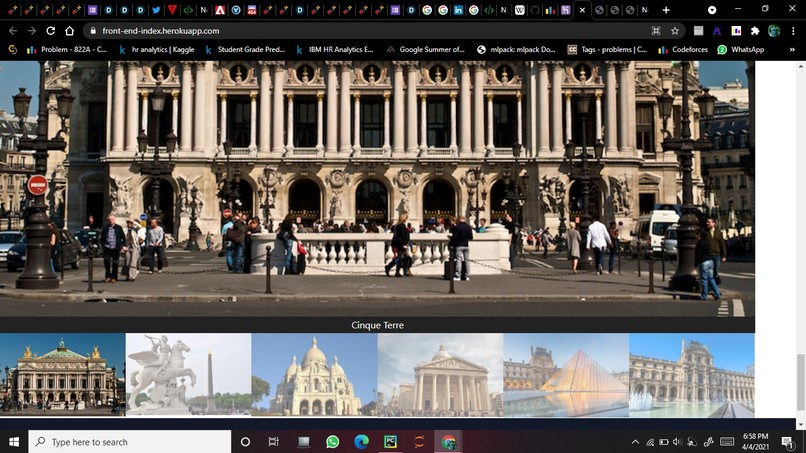Open Cortana from the taskbar circle
The height and width of the screenshot is (453, 806).
[x=245, y=442]
